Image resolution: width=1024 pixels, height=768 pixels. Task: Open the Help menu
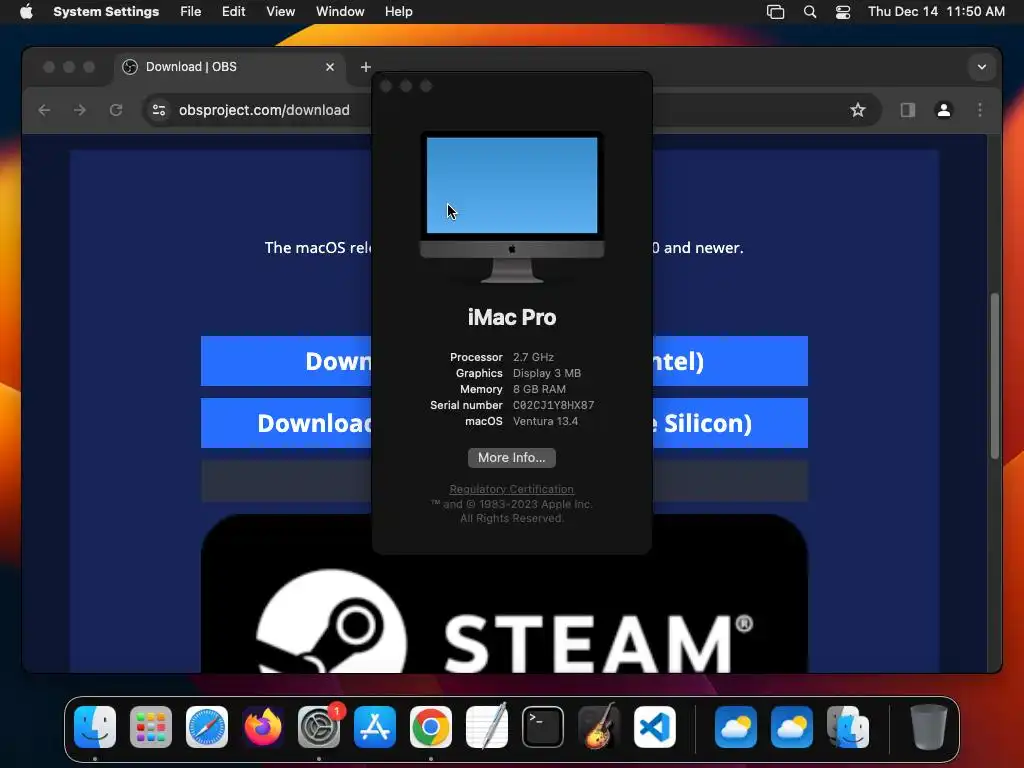(398, 12)
